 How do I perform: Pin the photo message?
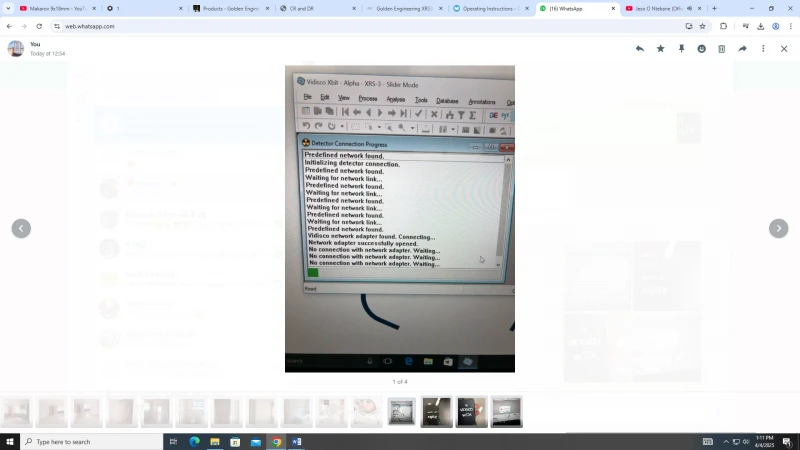(681, 48)
